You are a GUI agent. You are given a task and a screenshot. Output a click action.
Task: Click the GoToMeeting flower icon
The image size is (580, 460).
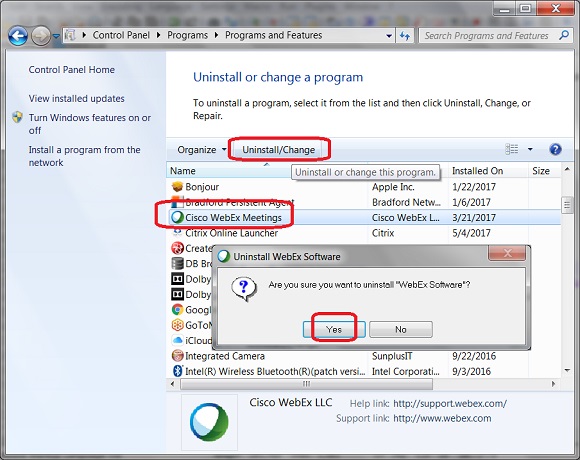pyautogui.click(x=177, y=325)
